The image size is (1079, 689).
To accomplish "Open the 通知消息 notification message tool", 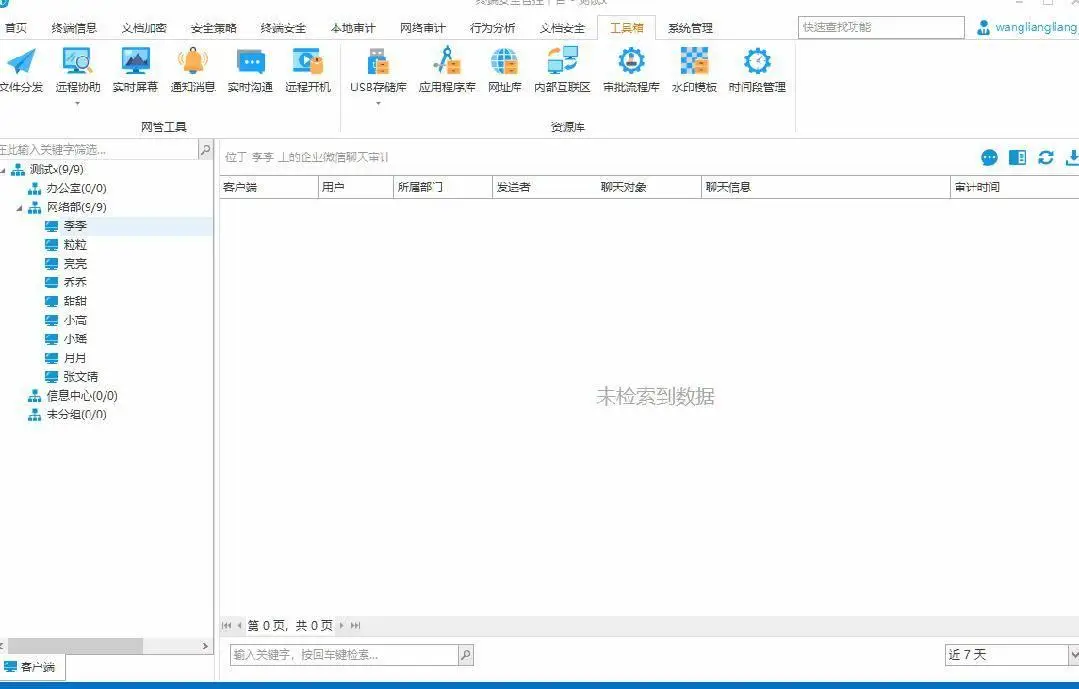I will click(191, 70).
